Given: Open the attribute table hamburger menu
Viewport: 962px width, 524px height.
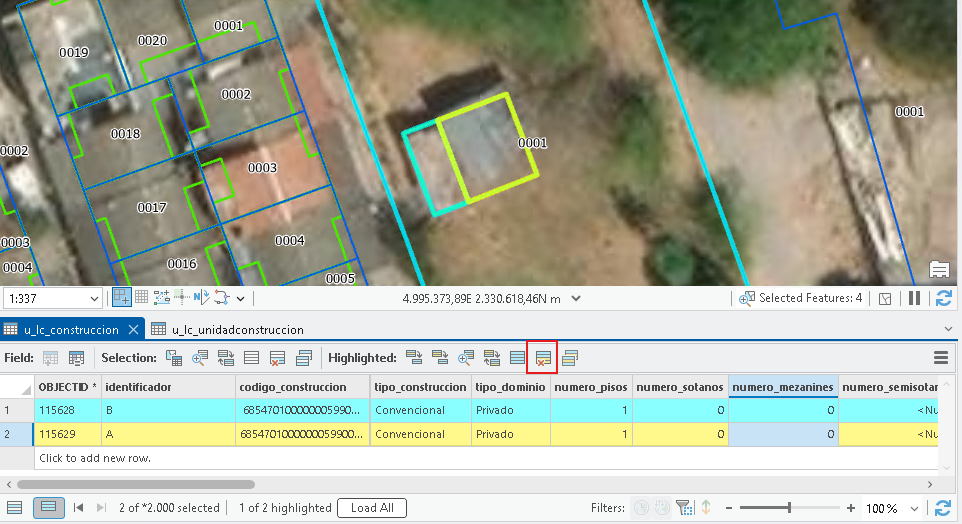Looking at the screenshot, I should 941,358.
